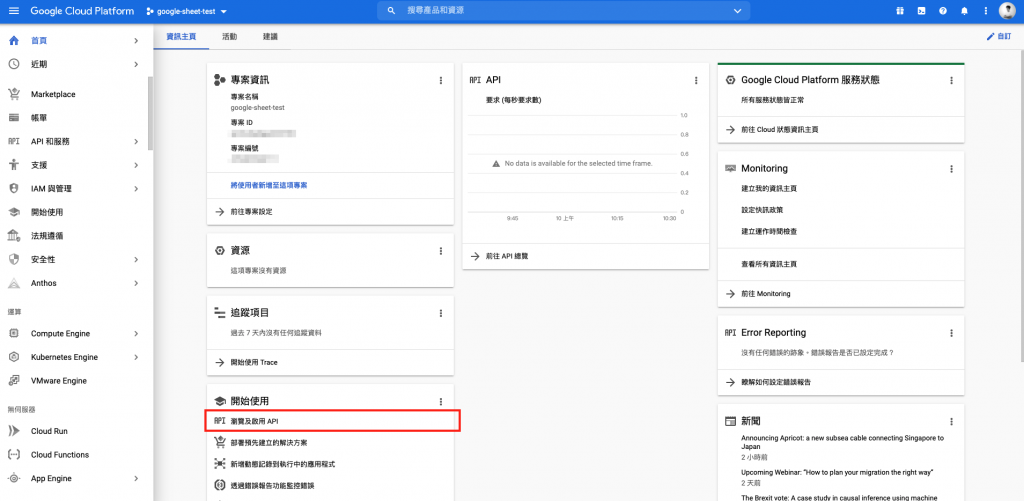This screenshot has height=501, width=1024.
Task: Click the Anthos triangle icon
Action: [x=14, y=283]
